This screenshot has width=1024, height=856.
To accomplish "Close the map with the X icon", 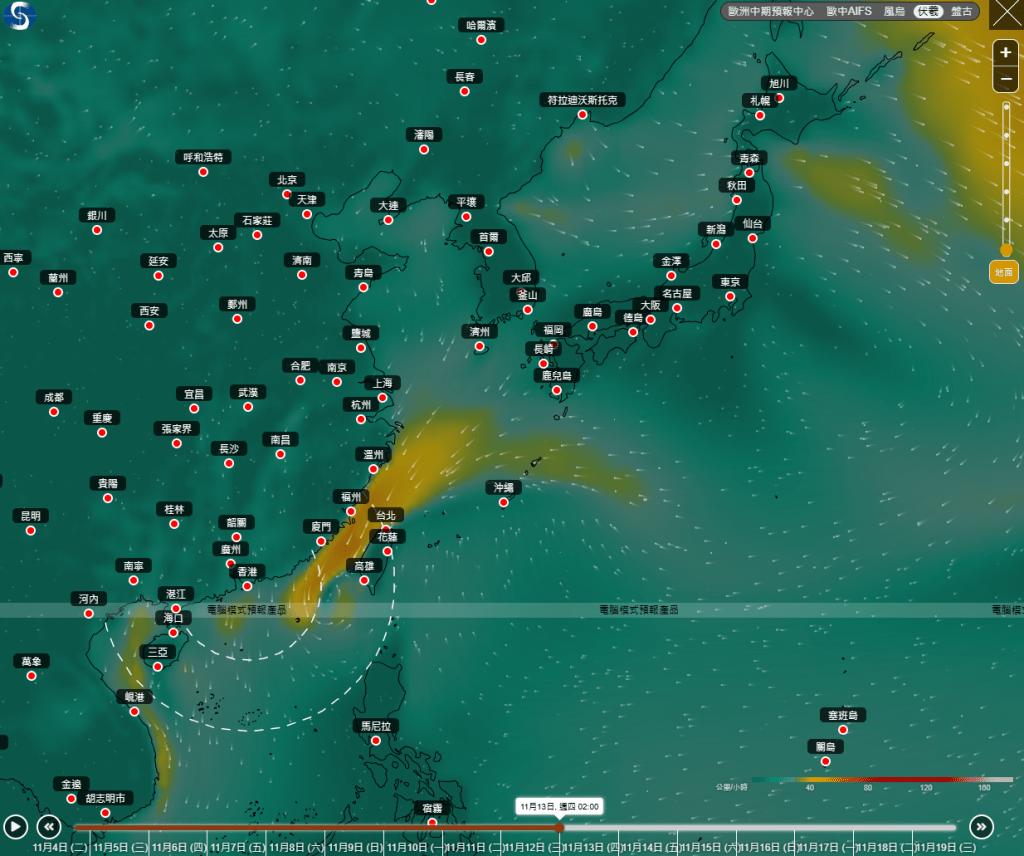I will (1005, 14).
